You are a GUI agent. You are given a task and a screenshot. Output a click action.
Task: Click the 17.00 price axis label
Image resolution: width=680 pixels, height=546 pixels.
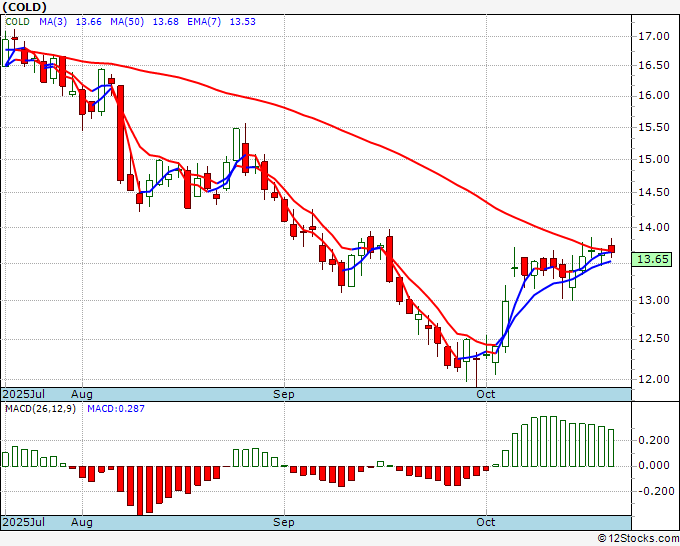tap(654, 36)
